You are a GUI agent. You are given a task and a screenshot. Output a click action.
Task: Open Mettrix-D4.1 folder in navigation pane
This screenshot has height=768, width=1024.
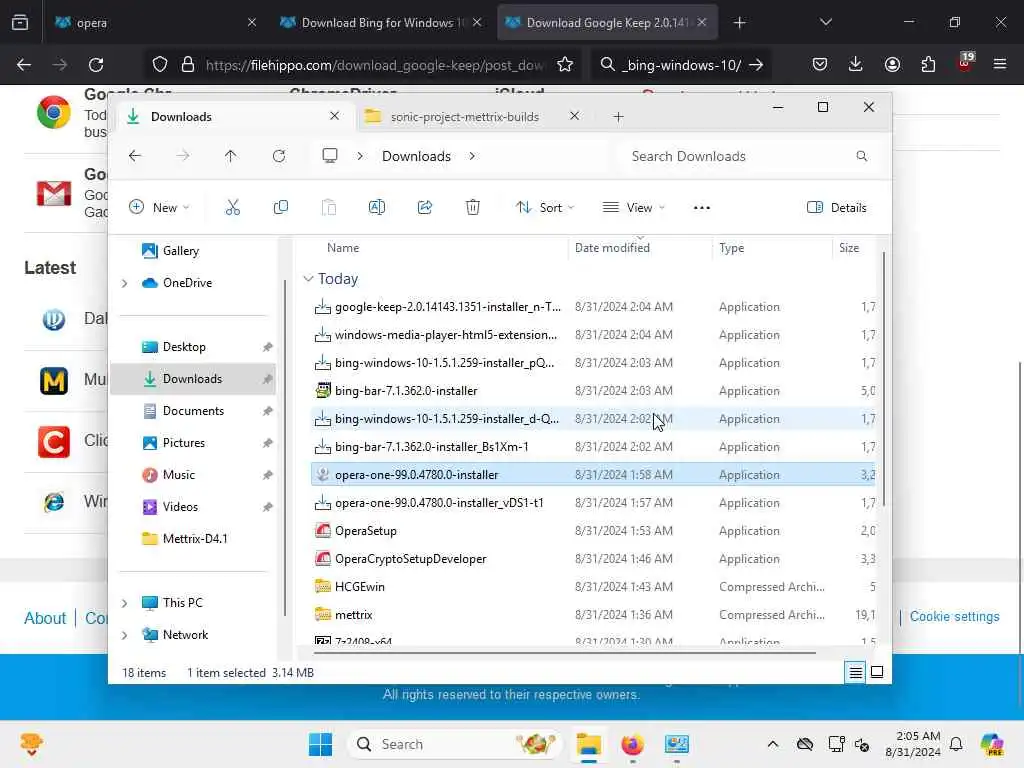(193, 539)
